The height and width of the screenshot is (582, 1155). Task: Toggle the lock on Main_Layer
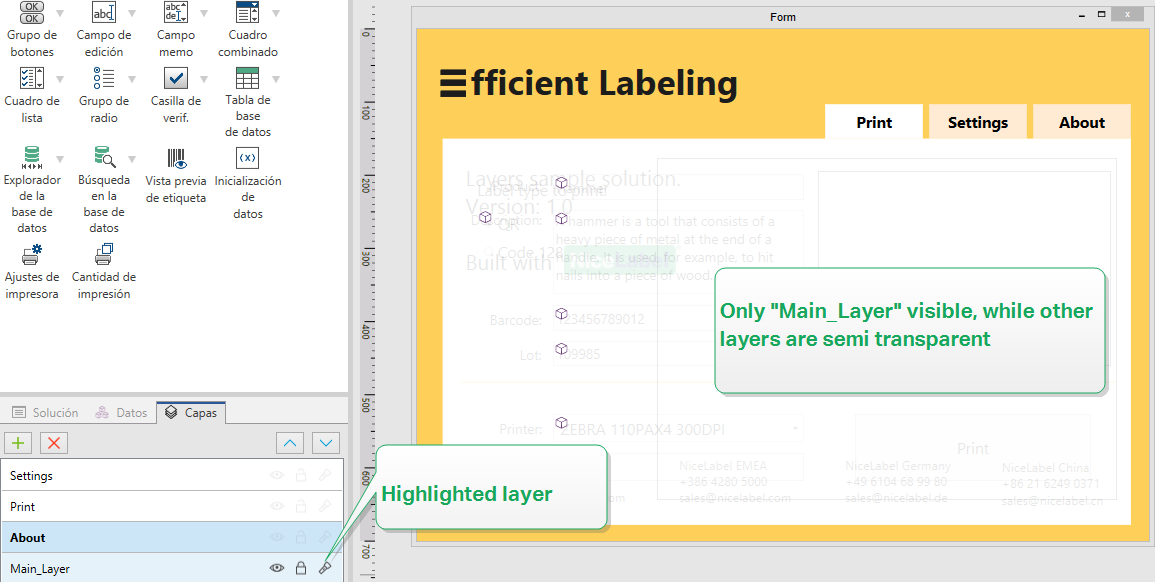(301, 568)
